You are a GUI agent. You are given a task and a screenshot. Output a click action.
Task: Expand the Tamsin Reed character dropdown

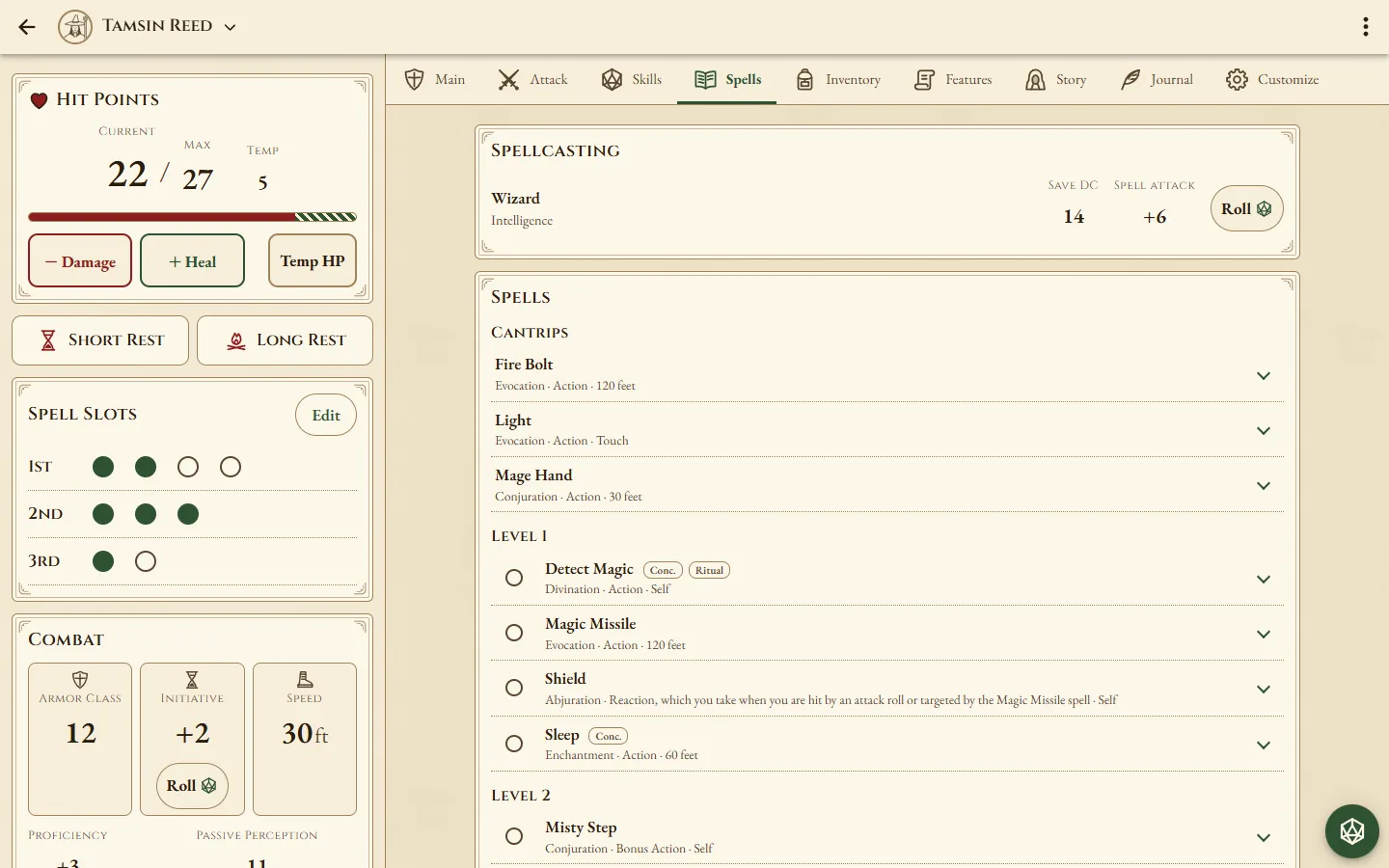click(230, 27)
